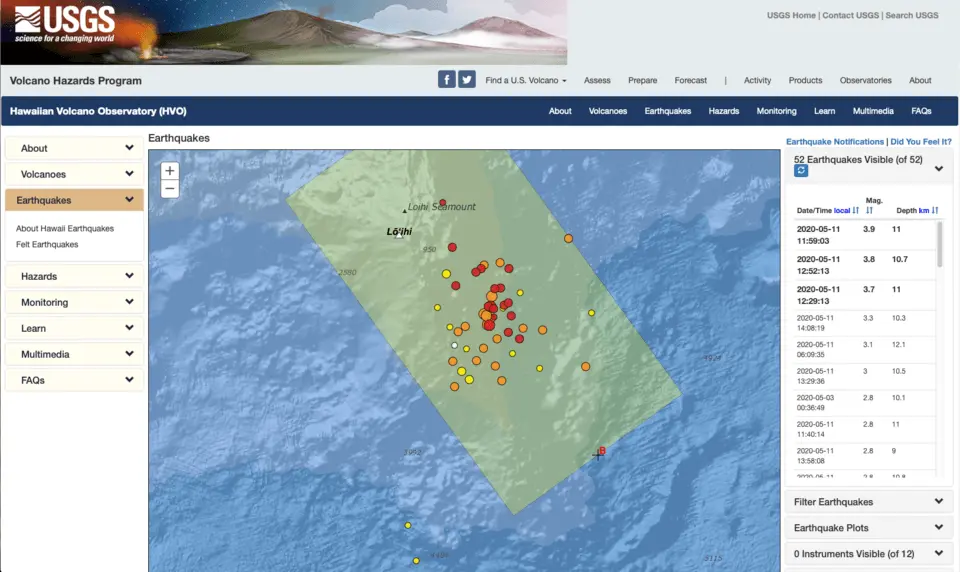Expand the Filter Earthquakes panel

click(866, 502)
